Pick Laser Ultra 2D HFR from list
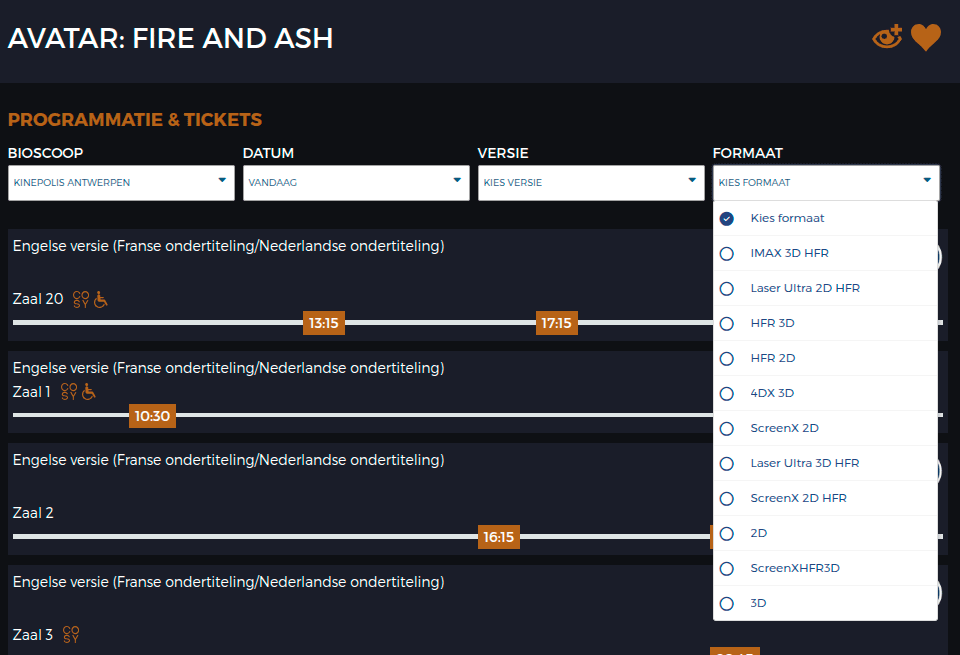Screen dimensions: 960x655 click(804, 288)
